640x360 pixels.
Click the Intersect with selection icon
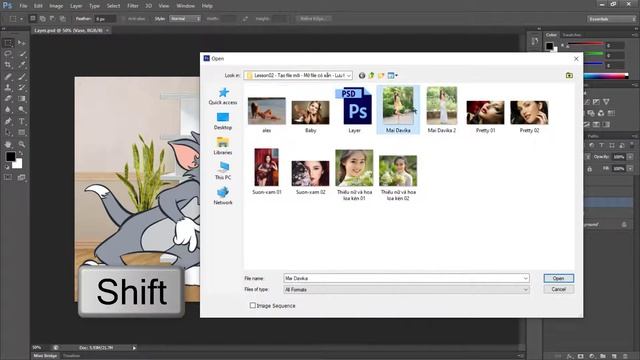click(62, 19)
